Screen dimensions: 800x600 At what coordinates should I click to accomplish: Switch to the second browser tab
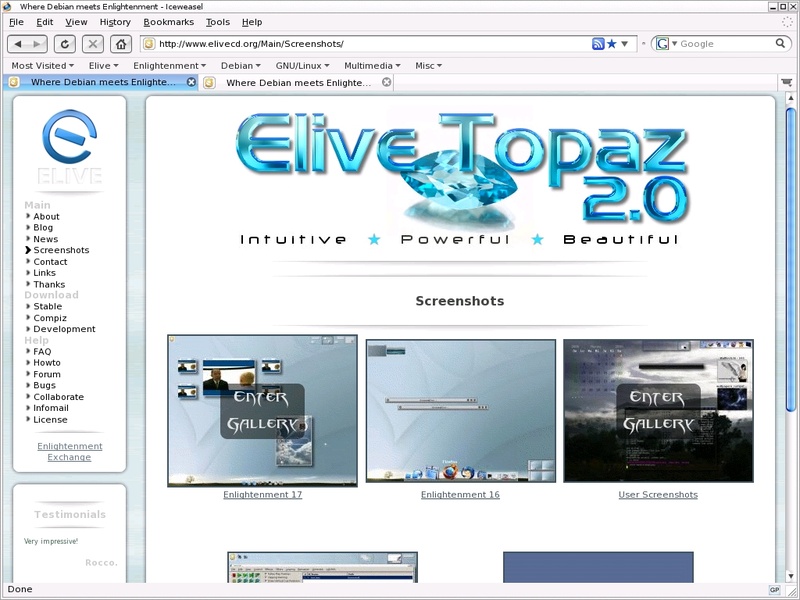click(x=297, y=82)
